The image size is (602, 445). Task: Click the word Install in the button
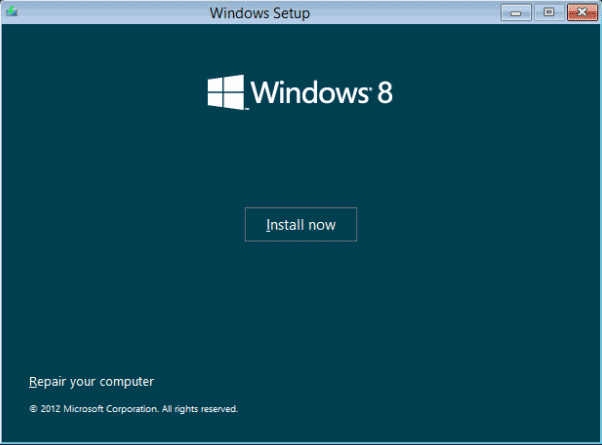[x=284, y=225]
